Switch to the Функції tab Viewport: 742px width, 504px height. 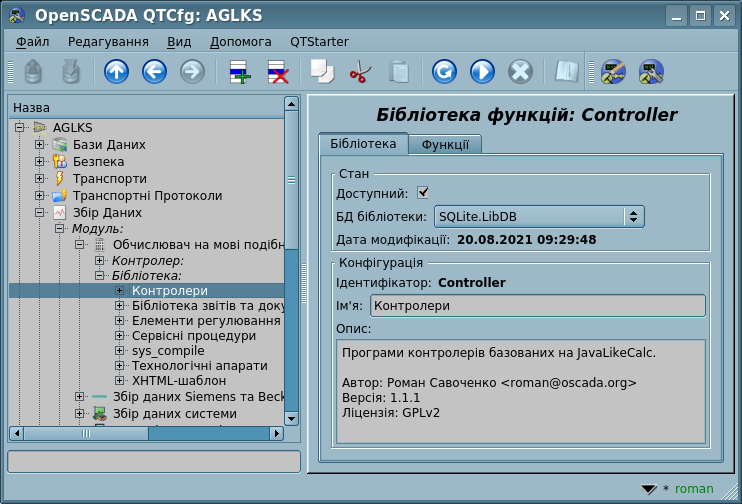[445, 145]
